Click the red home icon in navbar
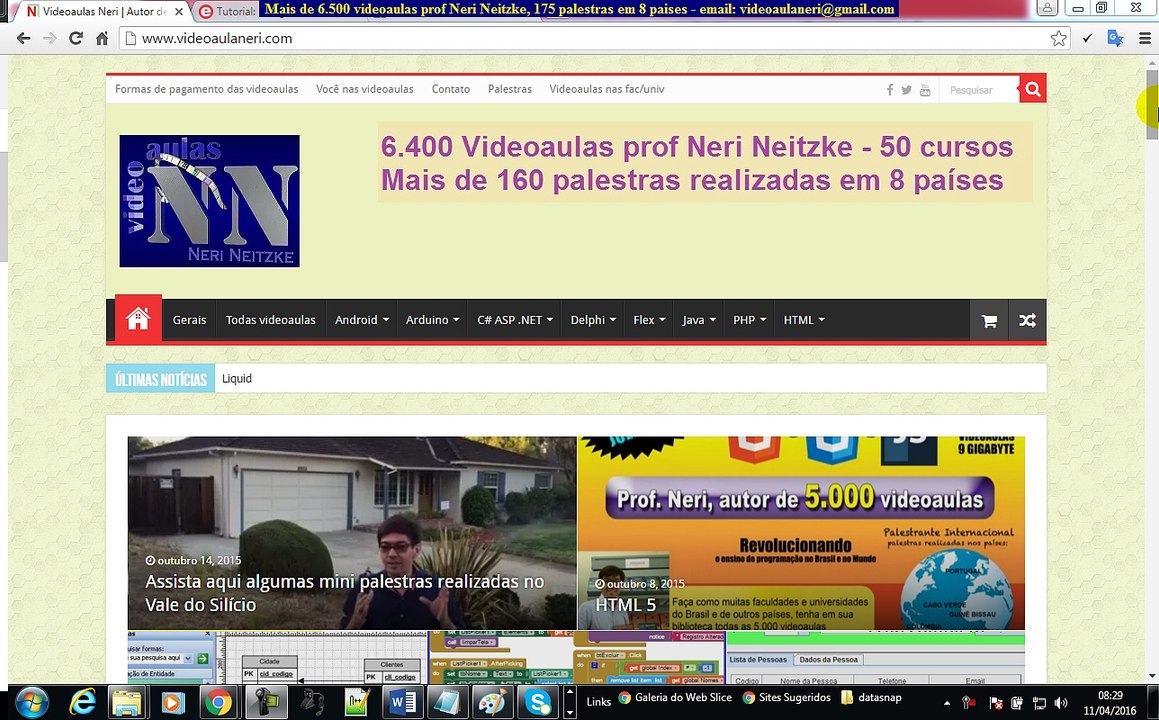 [138, 319]
